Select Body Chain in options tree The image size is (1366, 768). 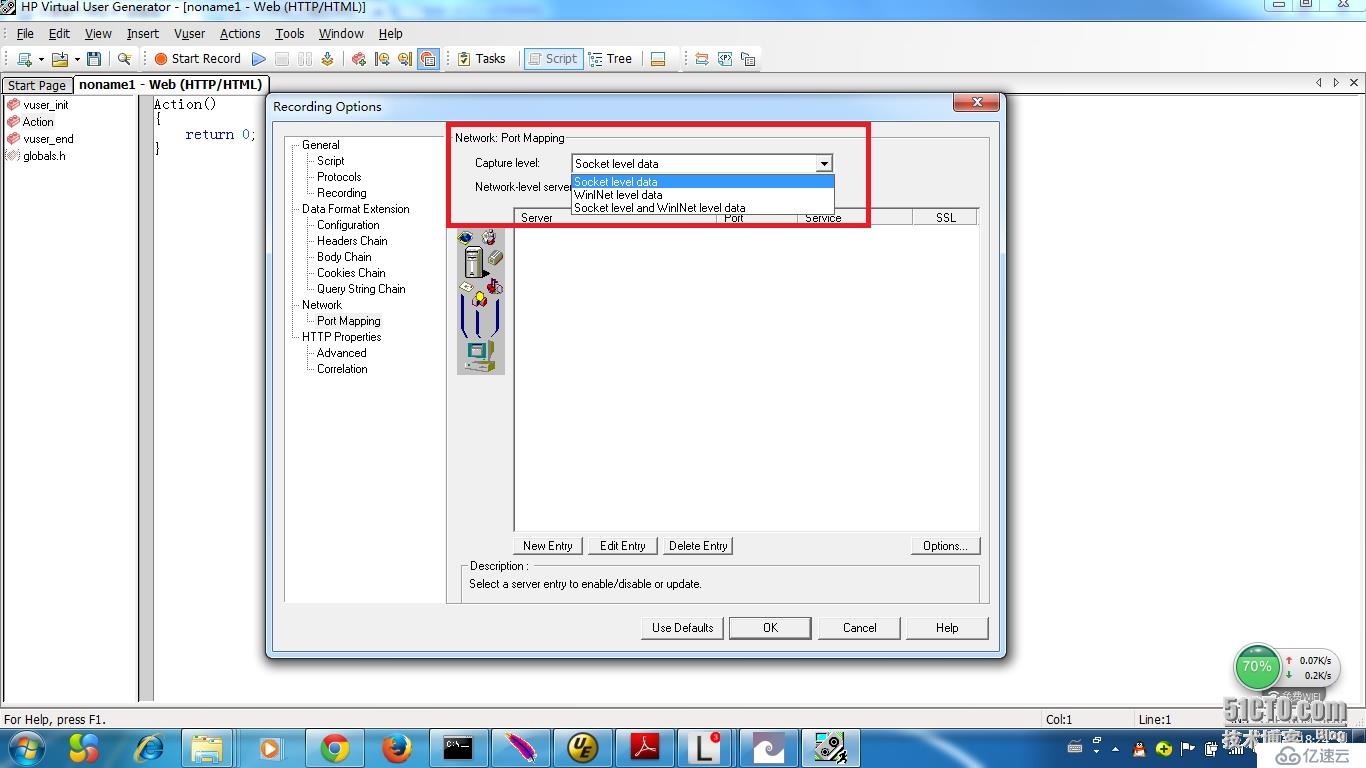click(344, 257)
